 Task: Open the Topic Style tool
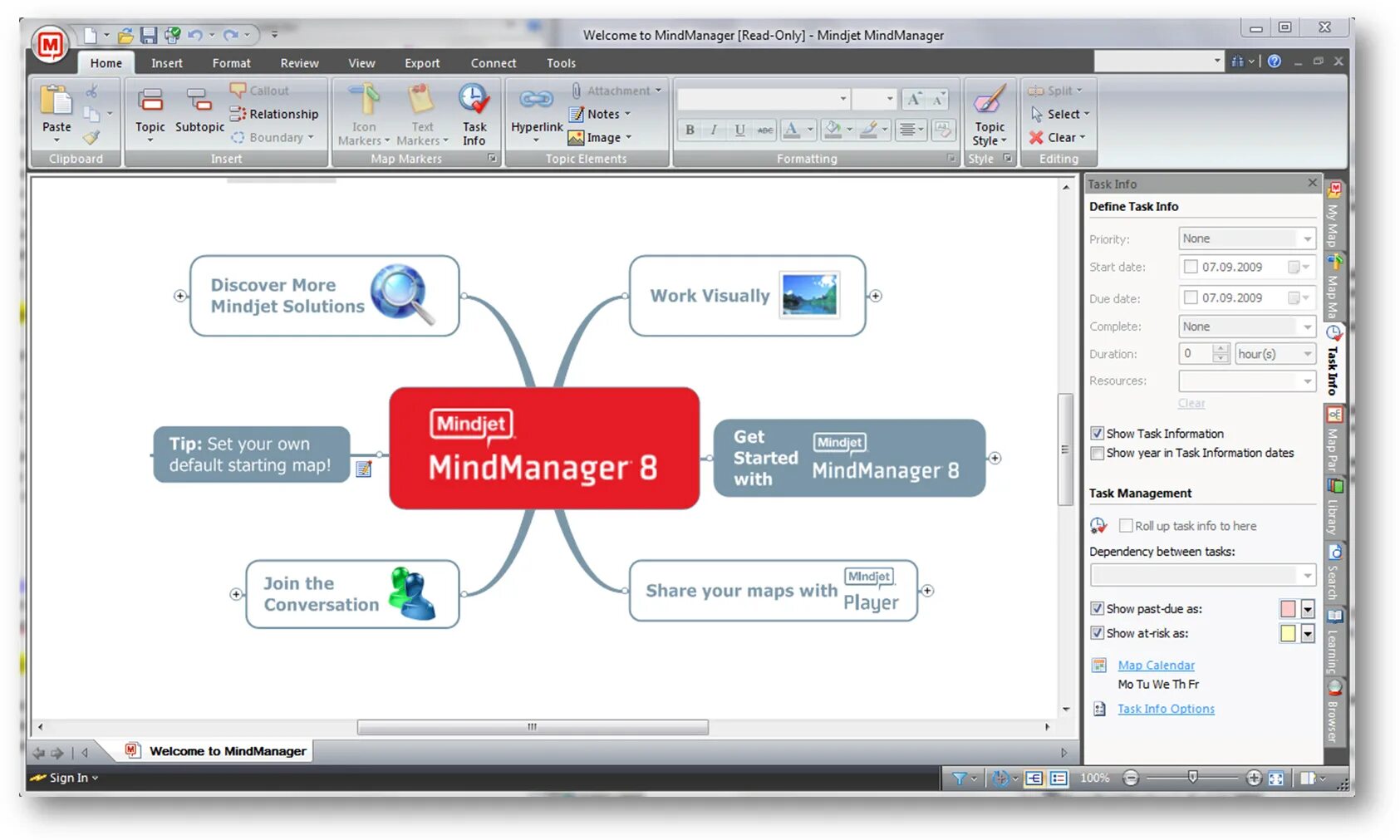pos(989,115)
